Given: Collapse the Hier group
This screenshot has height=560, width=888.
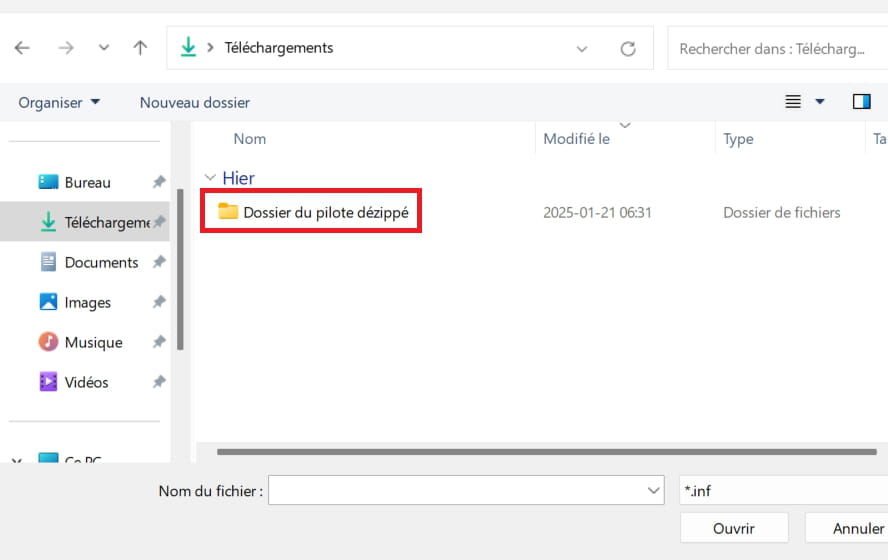Looking at the screenshot, I should pyautogui.click(x=210, y=178).
